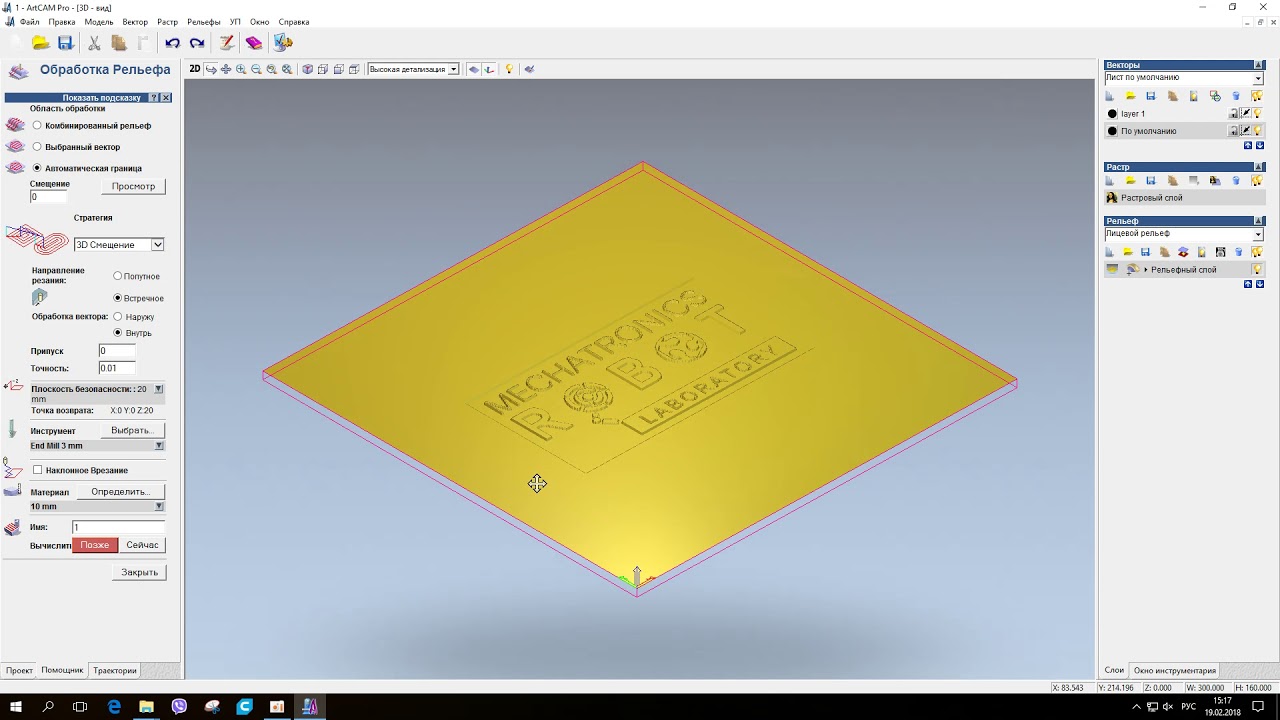The height and width of the screenshot is (720, 1280).
Task: Set isometric view with the cube icon
Action: 308,69
